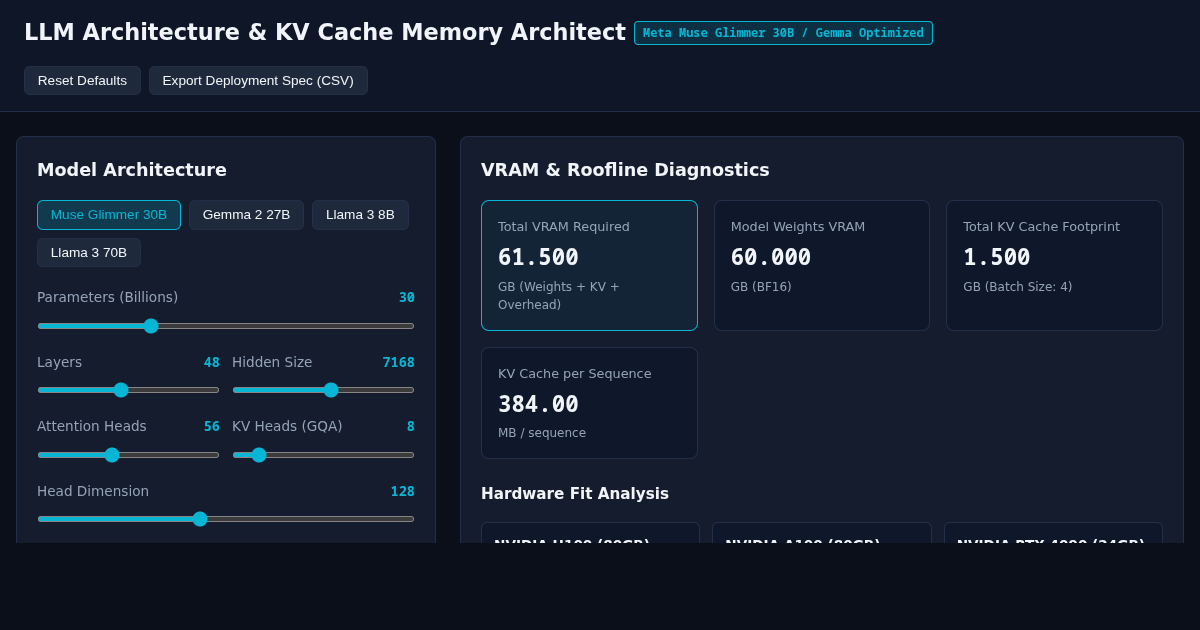Click the 60.000 model weights value
This screenshot has height=630, width=1200.
pyautogui.click(x=771, y=257)
